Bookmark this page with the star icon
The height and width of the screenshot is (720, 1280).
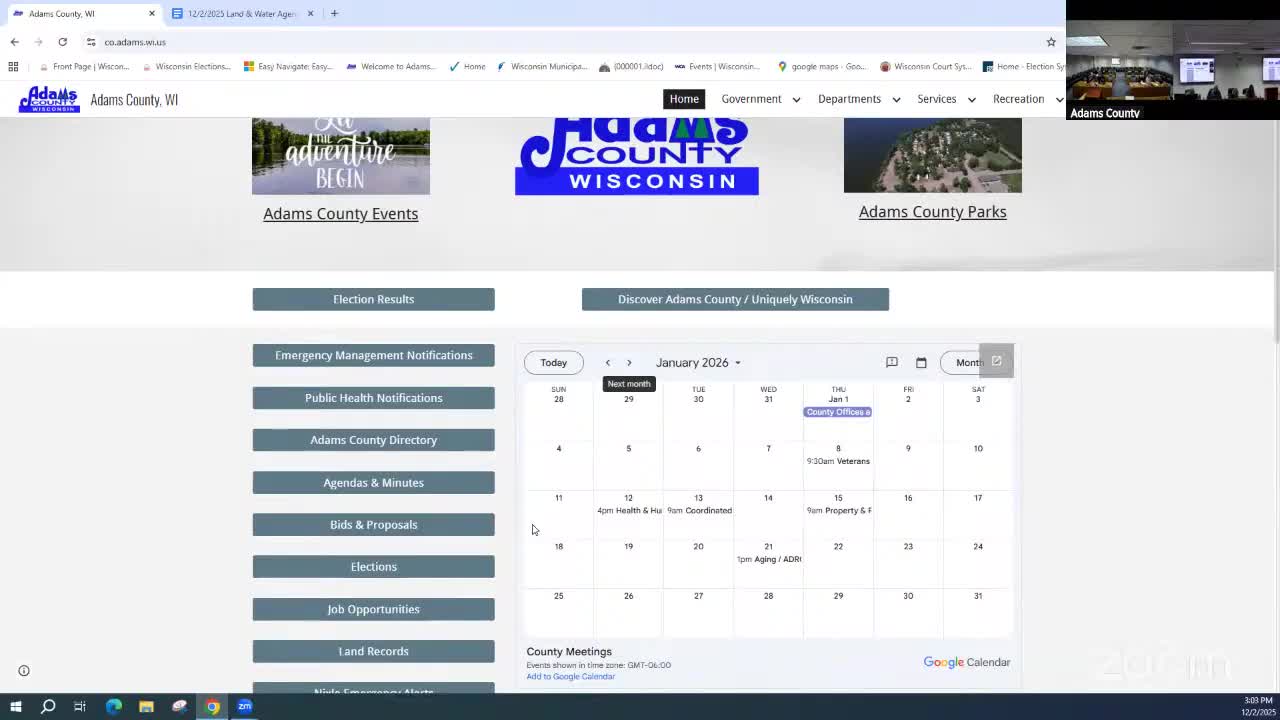pos(1051,42)
